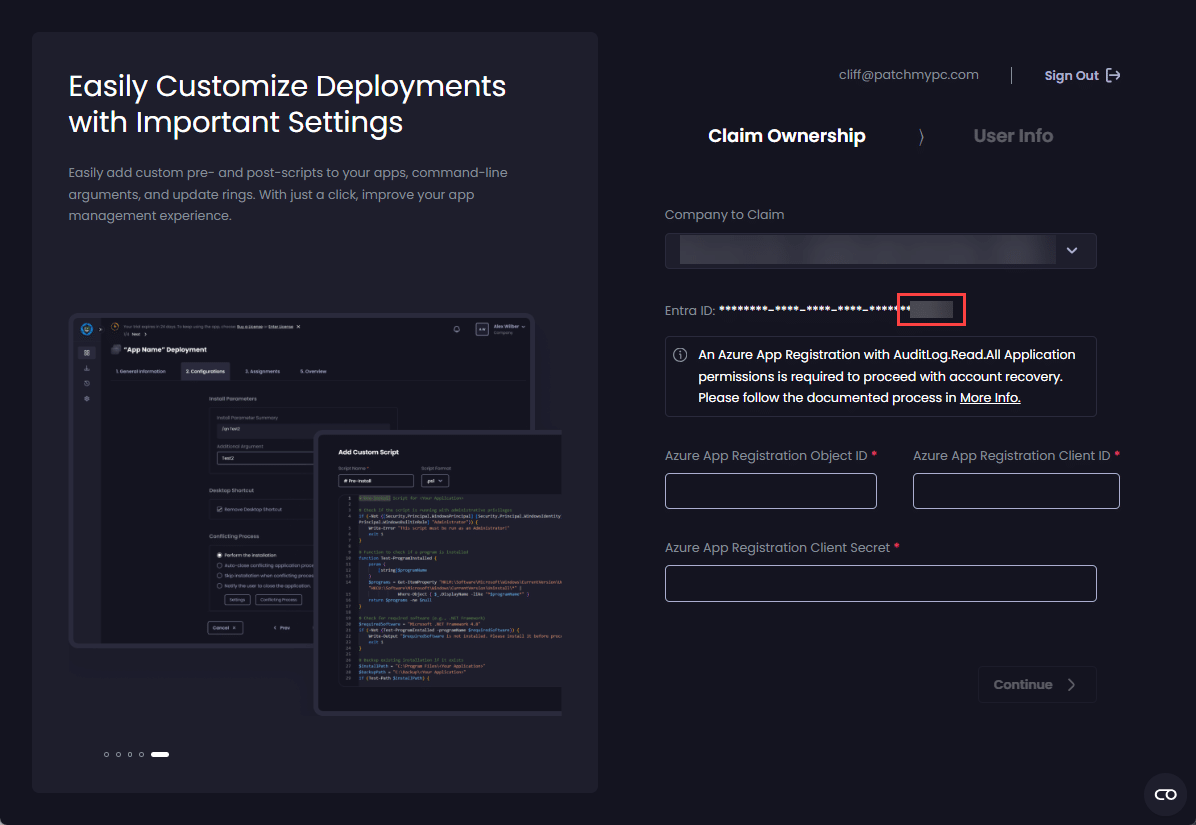Expand the company list using the chevron arrow

[x=1072, y=251]
